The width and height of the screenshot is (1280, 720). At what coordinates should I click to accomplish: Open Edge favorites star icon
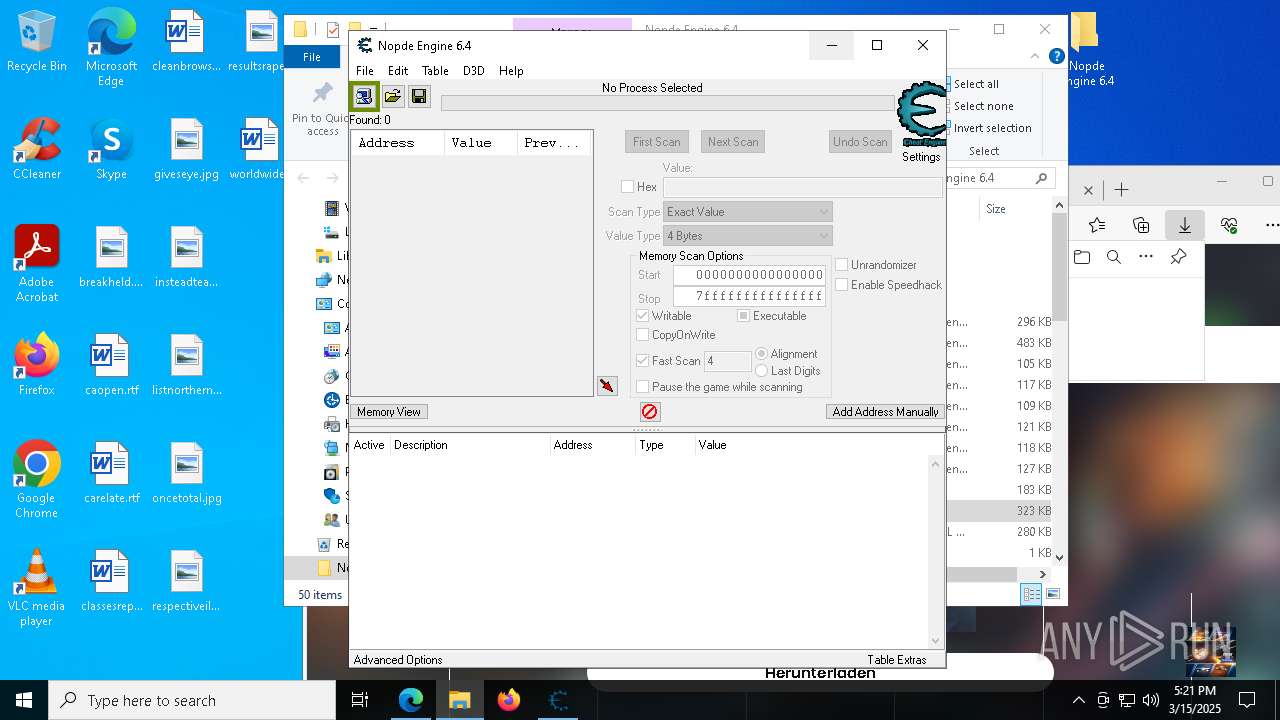(x=1097, y=225)
